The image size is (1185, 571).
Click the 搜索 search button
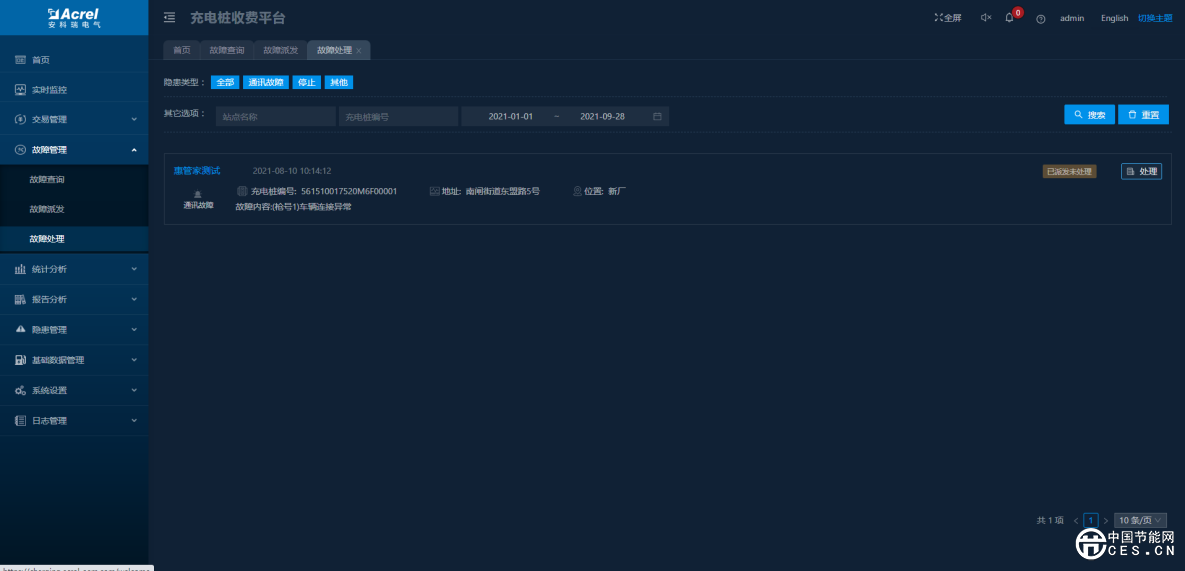[1089, 115]
